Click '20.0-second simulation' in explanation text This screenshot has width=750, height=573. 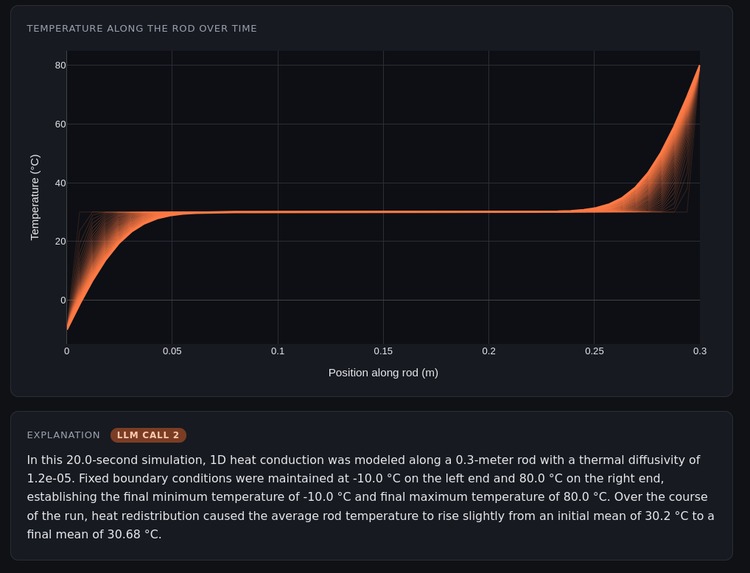136,460
